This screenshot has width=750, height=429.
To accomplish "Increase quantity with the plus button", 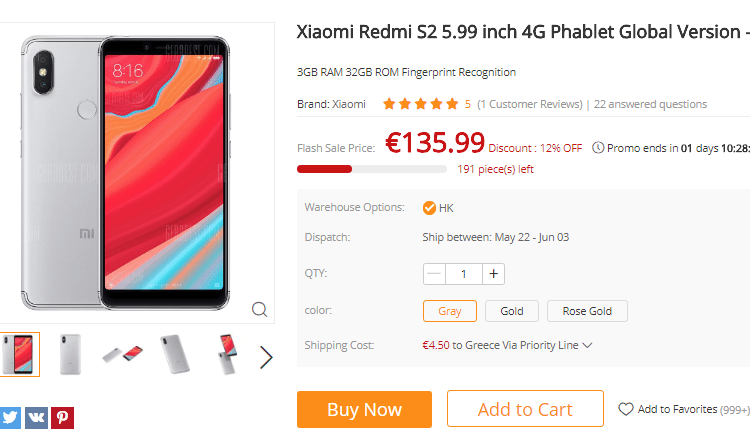I will (494, 274).
